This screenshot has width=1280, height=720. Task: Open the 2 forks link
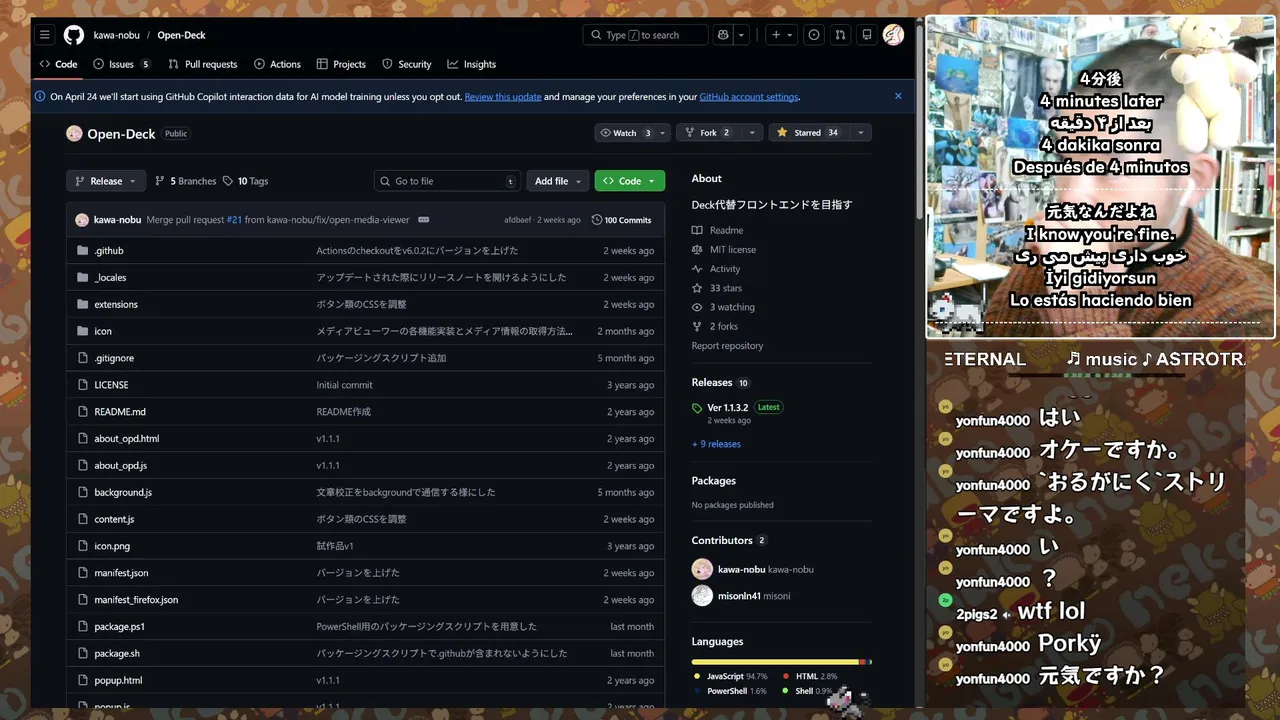point(715,326)
